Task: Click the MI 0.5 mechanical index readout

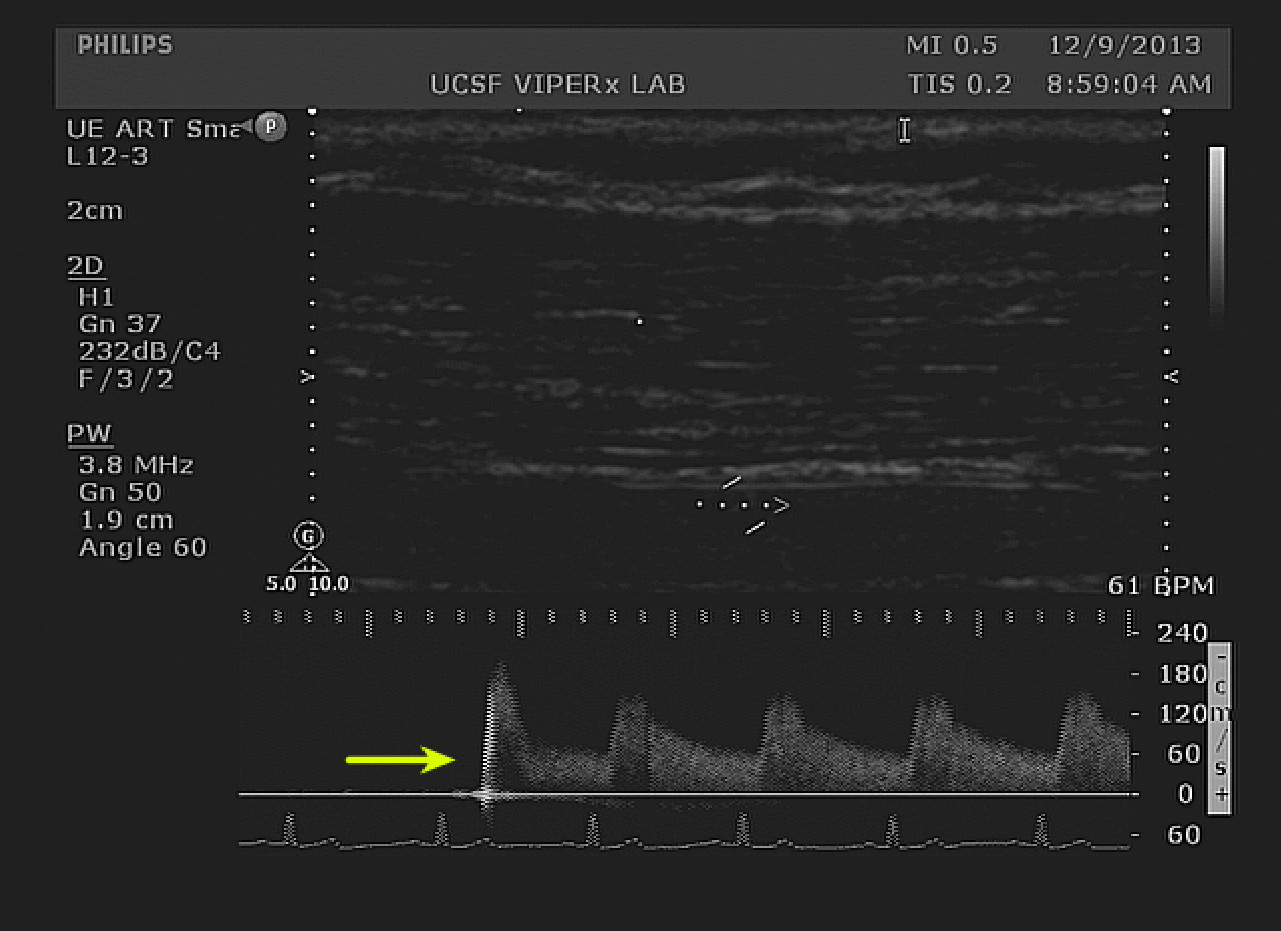Action: 952,46
